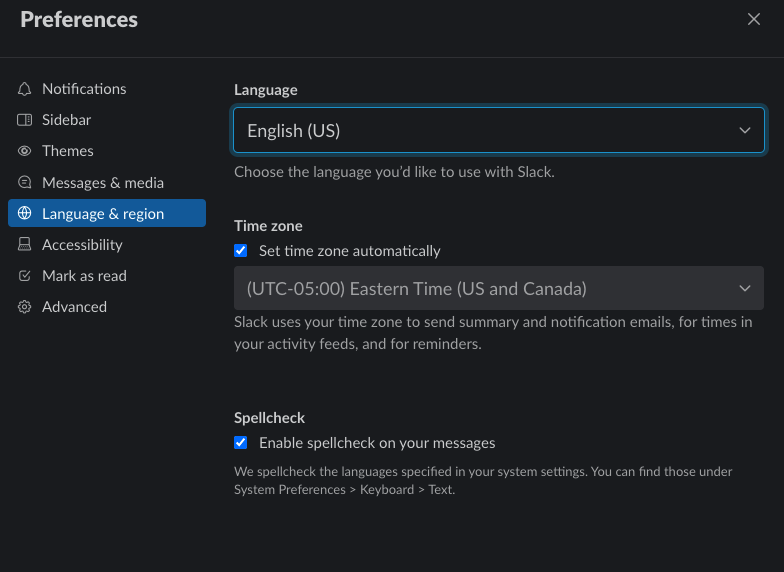Click the 'Spellcheck' section heading
This screenshot has height=572, width=784.
269,418
